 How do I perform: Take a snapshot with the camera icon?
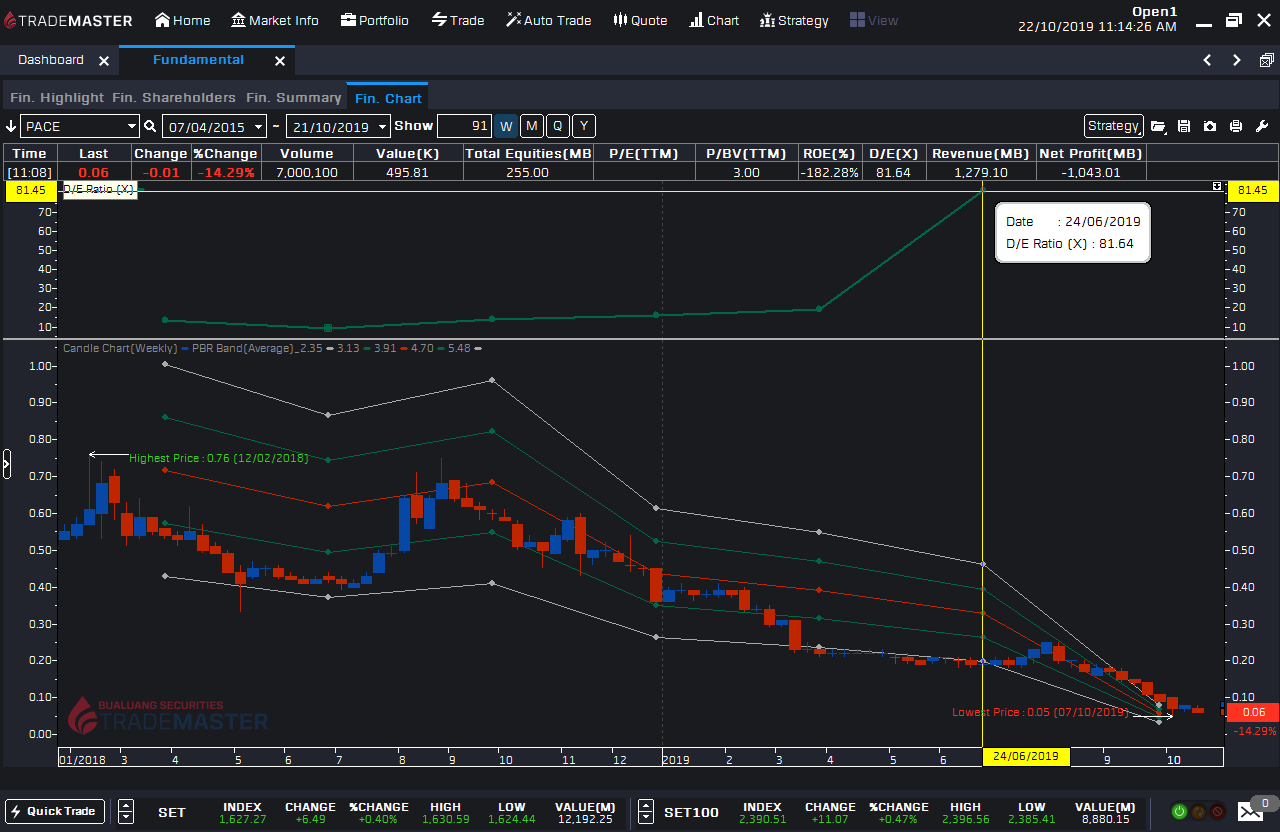[x=1209, y=125]
